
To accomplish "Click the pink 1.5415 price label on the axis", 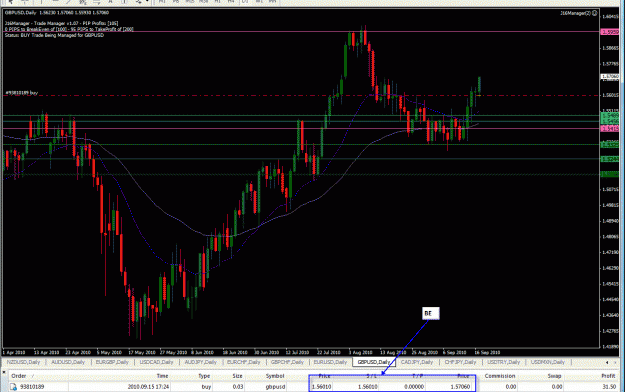I will tap(610, 128).
